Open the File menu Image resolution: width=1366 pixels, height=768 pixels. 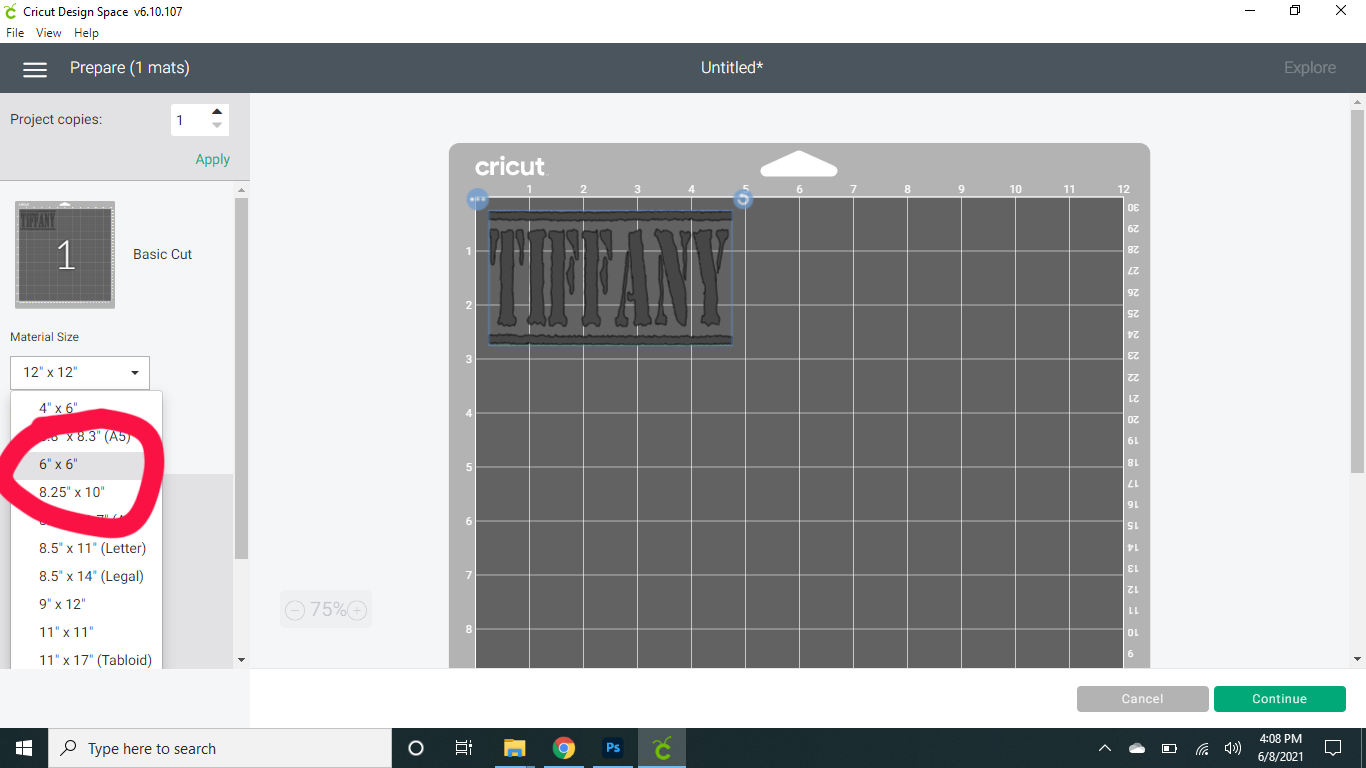point(15,33)
